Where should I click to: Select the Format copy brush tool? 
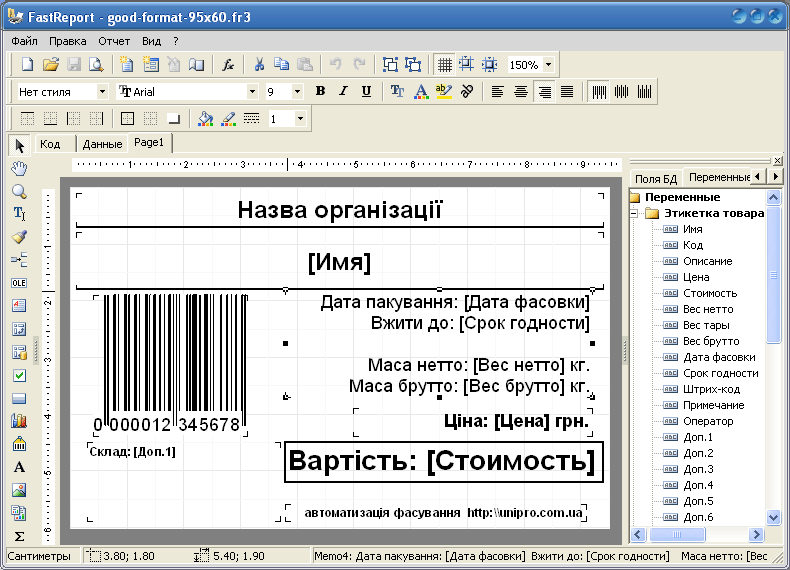point(19,237)
